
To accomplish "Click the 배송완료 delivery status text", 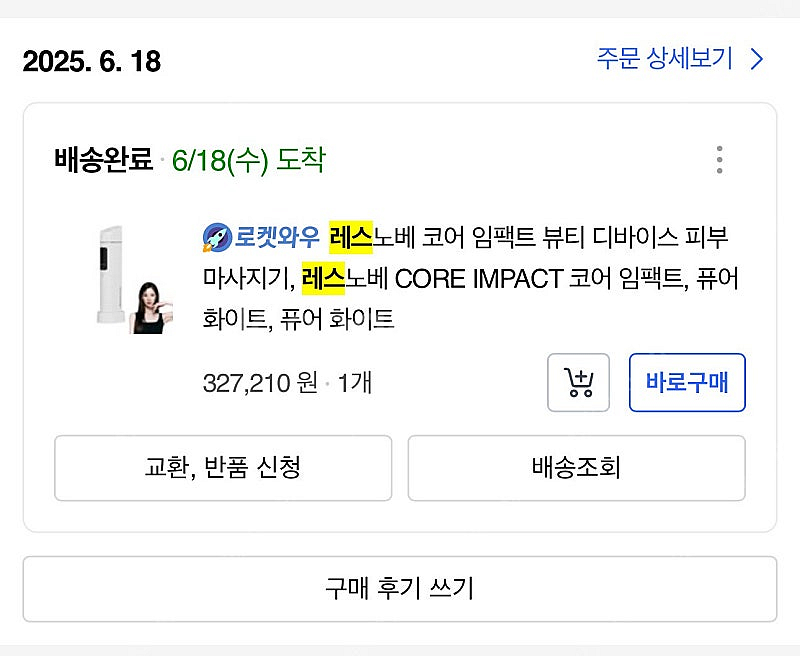I will click(x=103, y=160).
